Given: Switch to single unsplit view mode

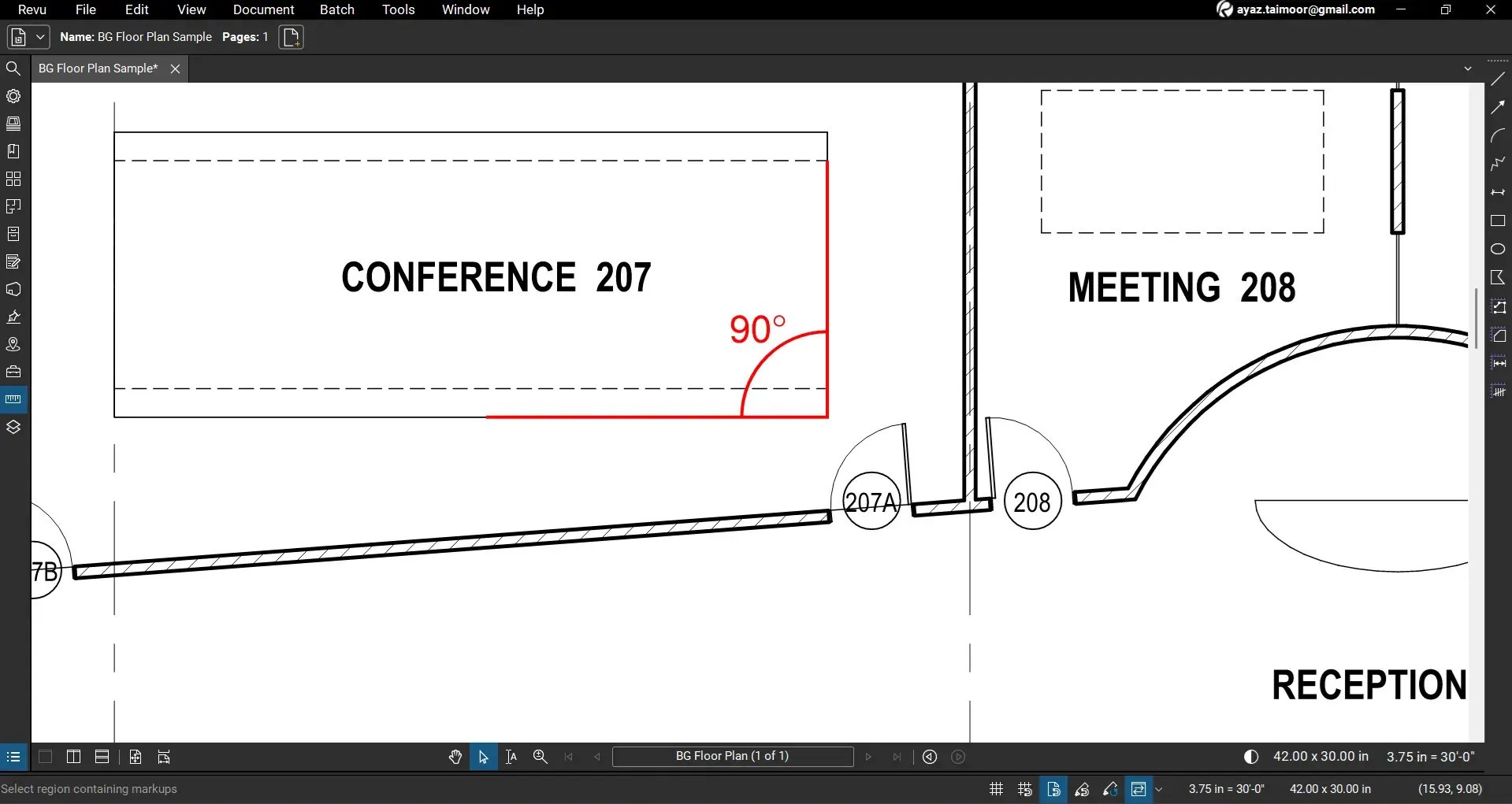Looking at the screenshot, I should pos(46,757).
